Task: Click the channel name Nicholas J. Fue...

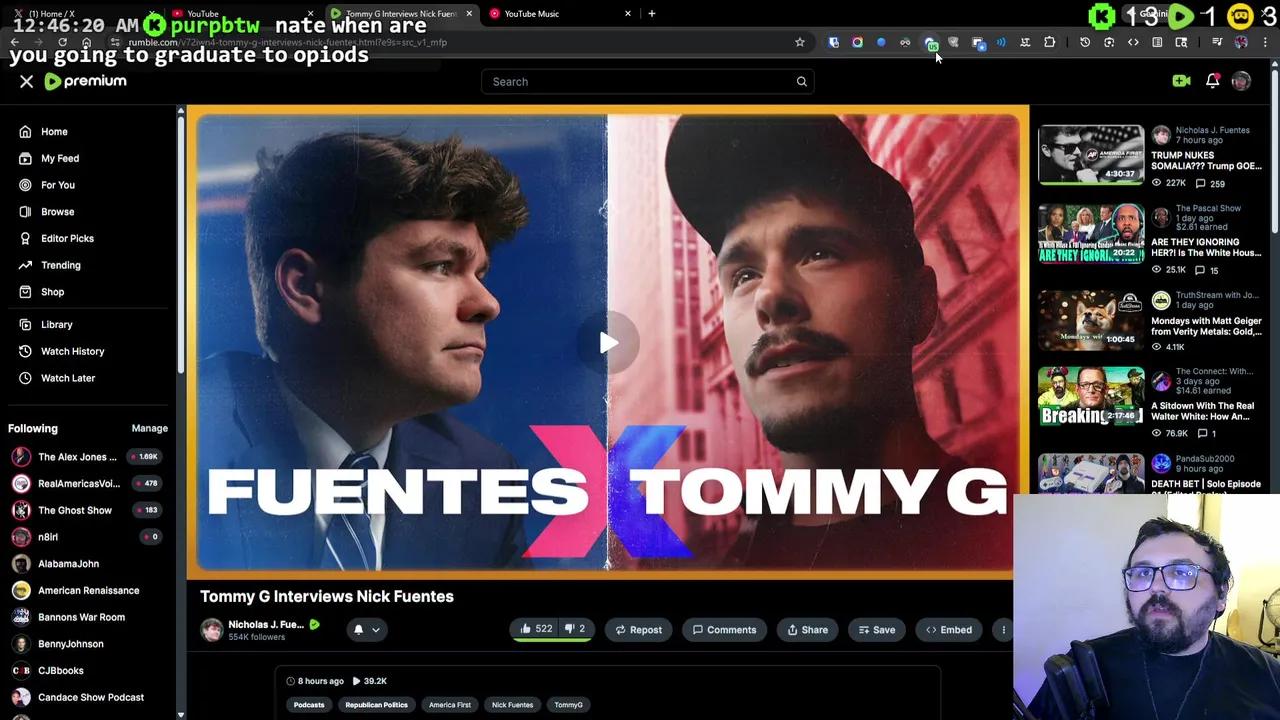Action: pos(266,624)
